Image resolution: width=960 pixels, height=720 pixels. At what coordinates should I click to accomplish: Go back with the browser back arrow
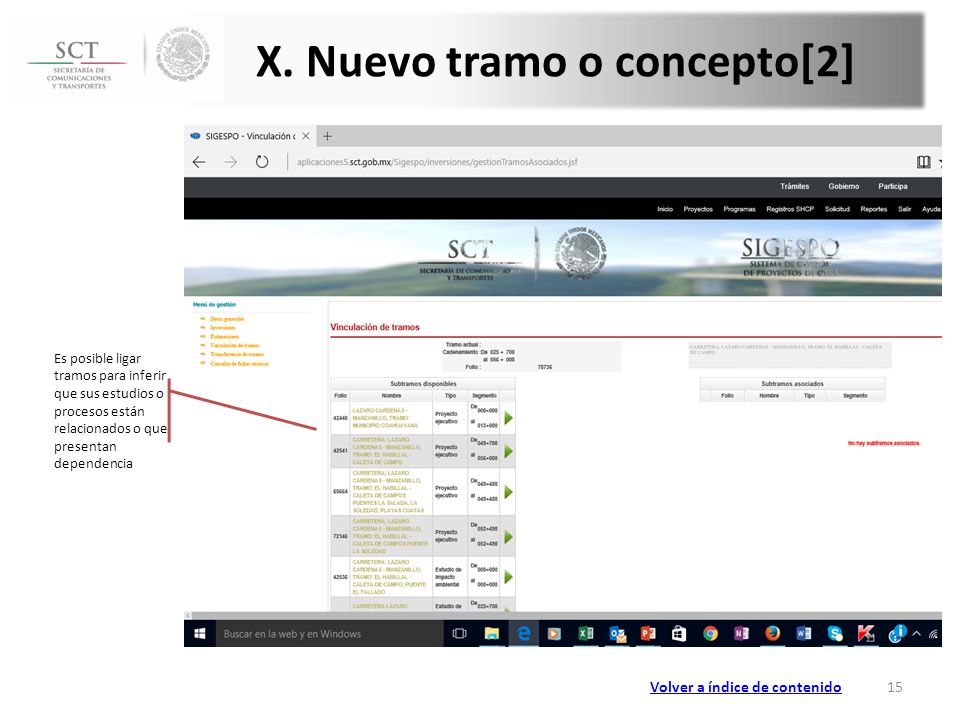[199, 162]
